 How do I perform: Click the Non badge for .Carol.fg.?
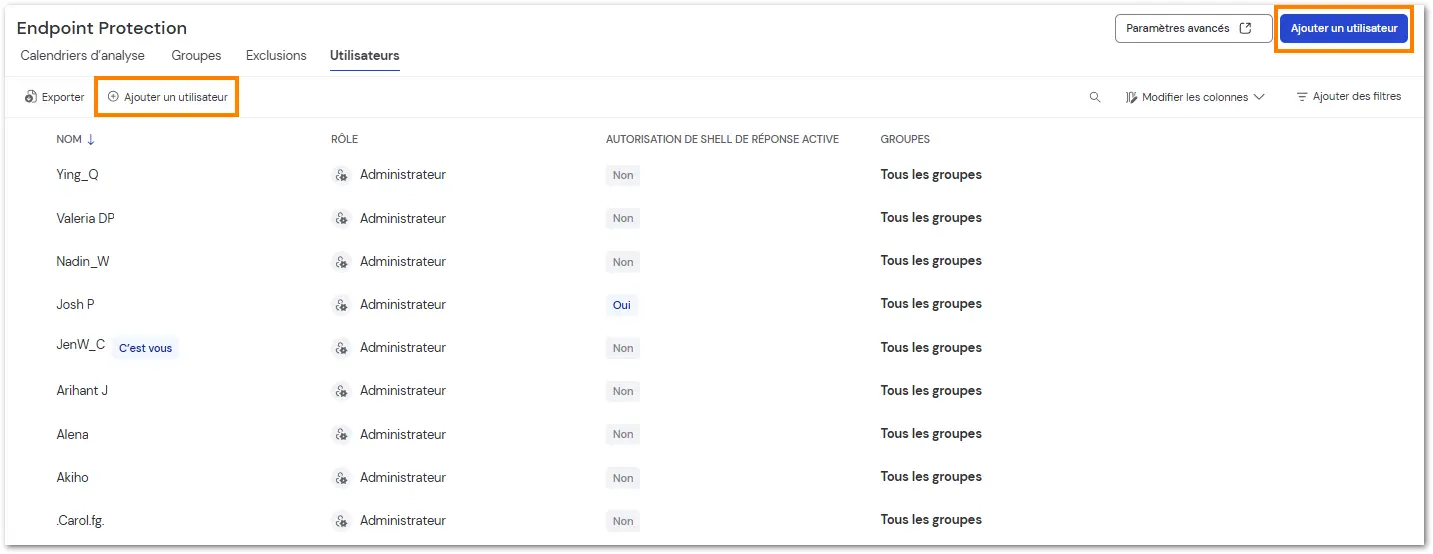[623, 521]
